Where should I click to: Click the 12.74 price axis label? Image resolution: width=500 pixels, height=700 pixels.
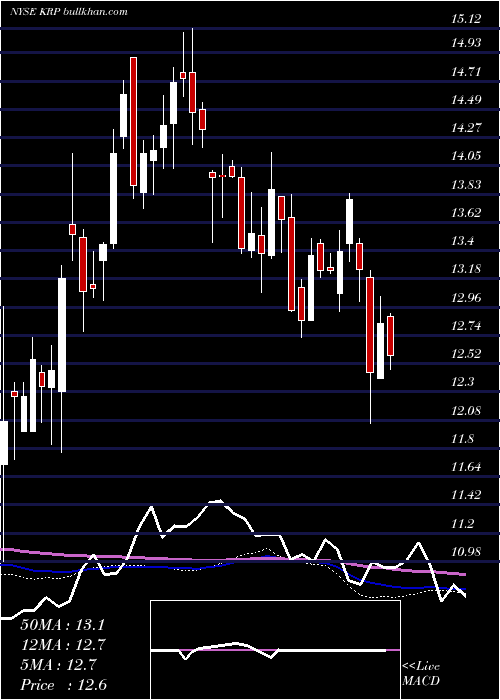(x=467, y=326)
